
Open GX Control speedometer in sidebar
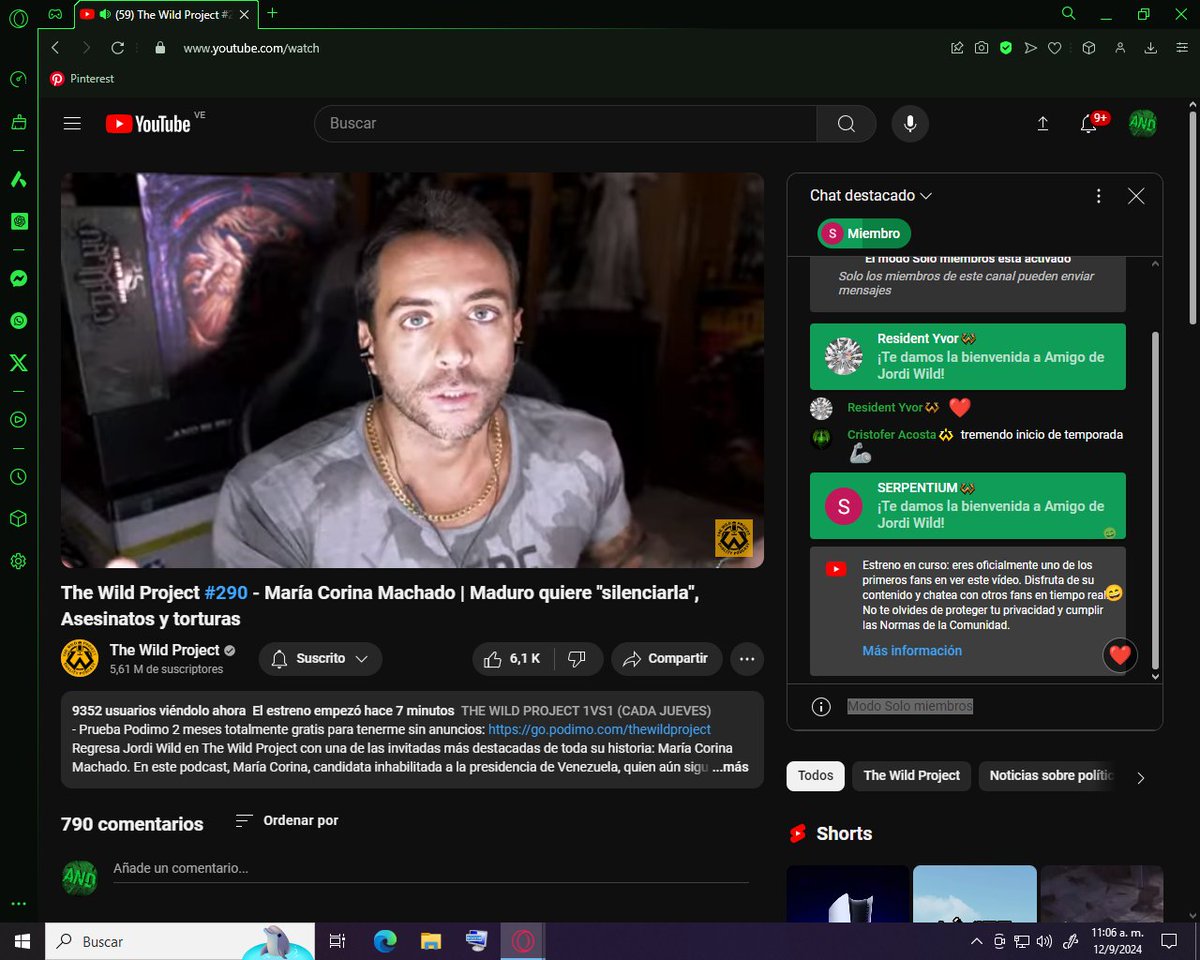(18, 80)
